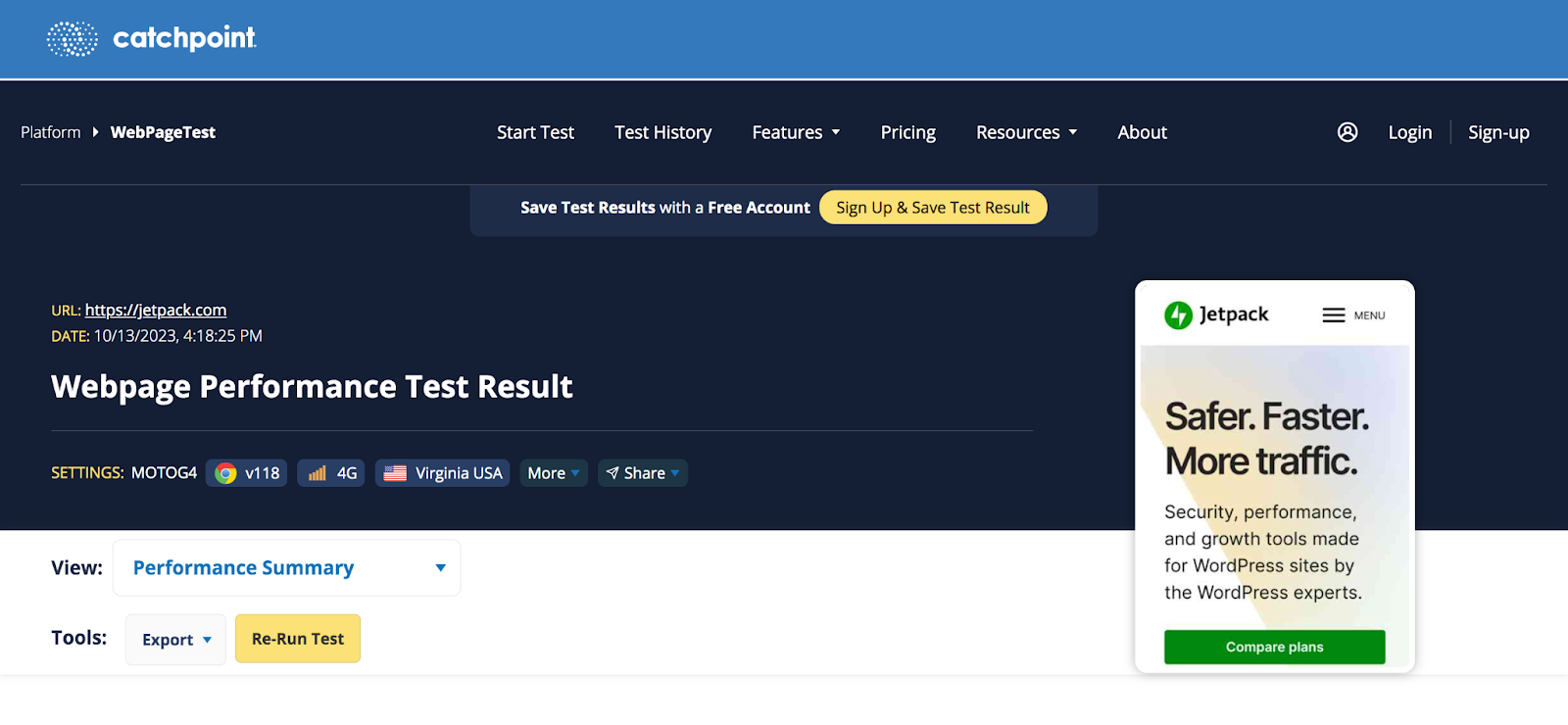The image size is (1568, 725).
Task: Click the Sign-up link
Action: 1498,132
